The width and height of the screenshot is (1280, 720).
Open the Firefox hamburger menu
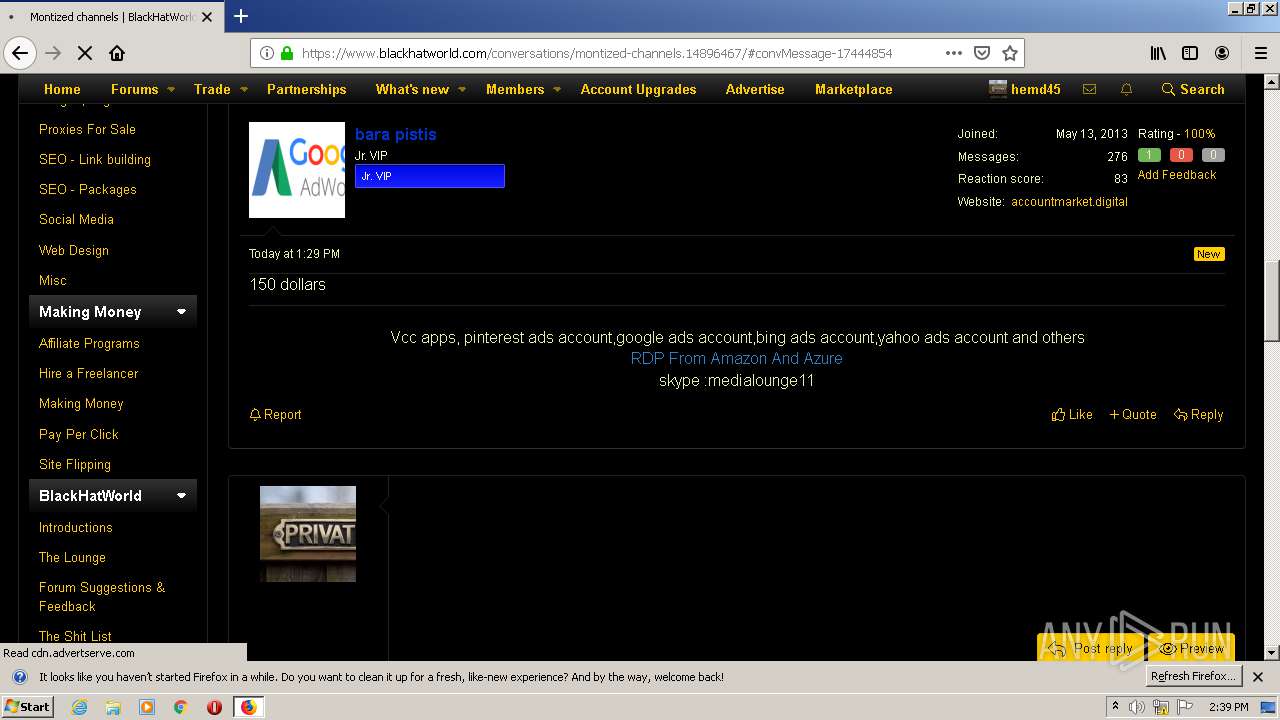(x=1261, y=53)
